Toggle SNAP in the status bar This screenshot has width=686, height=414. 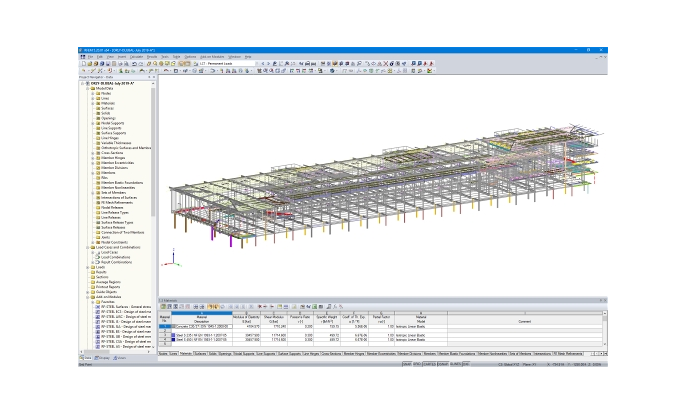click(x=407, y=364)
